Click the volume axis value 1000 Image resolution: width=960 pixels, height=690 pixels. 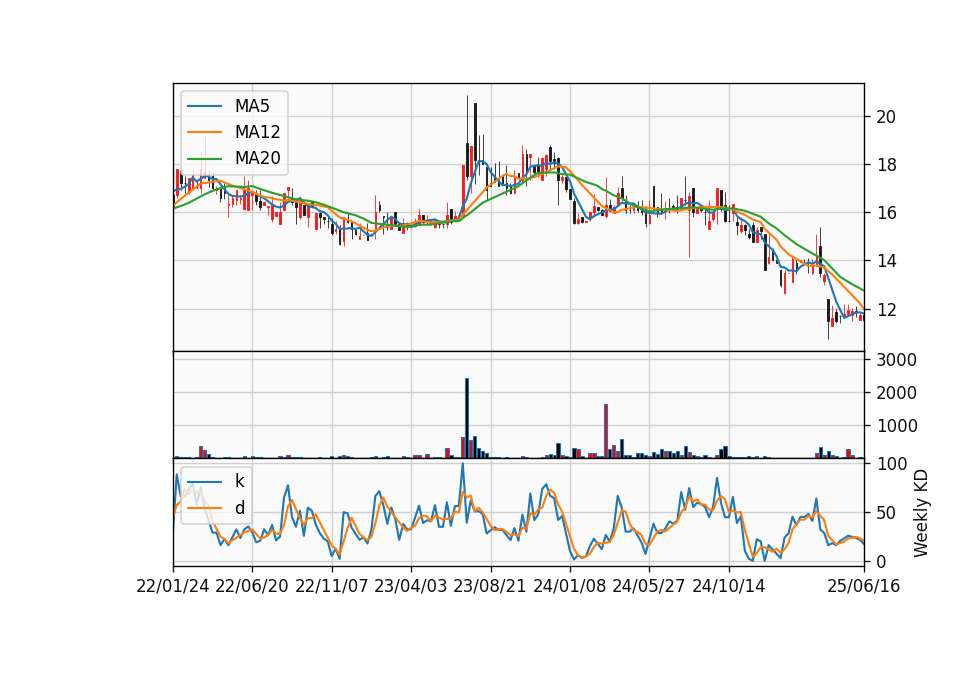pyautogui.click(x=896, y=426)
